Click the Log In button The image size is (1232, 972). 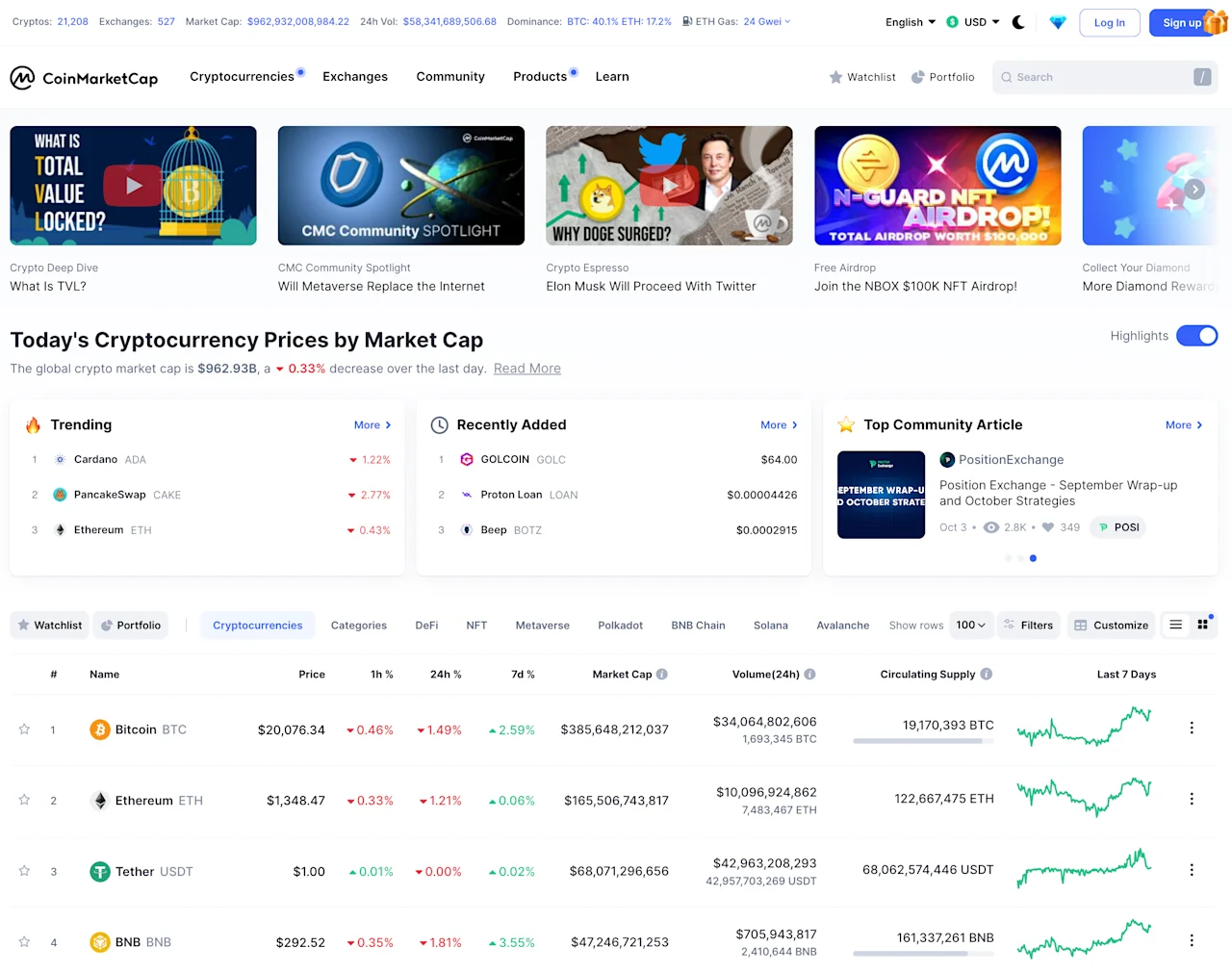pos(1110,23)
